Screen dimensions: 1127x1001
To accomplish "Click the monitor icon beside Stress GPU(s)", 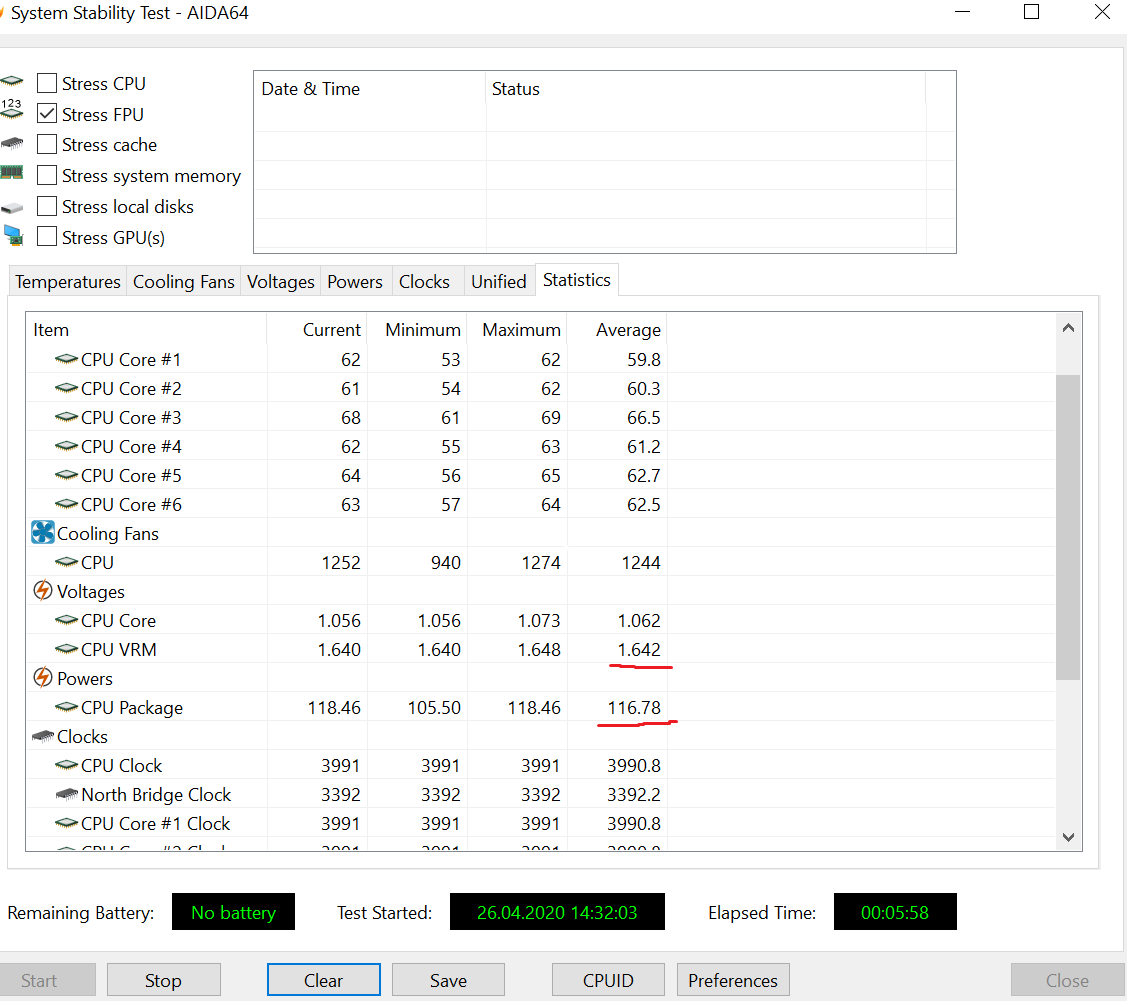I will (13, 236).
